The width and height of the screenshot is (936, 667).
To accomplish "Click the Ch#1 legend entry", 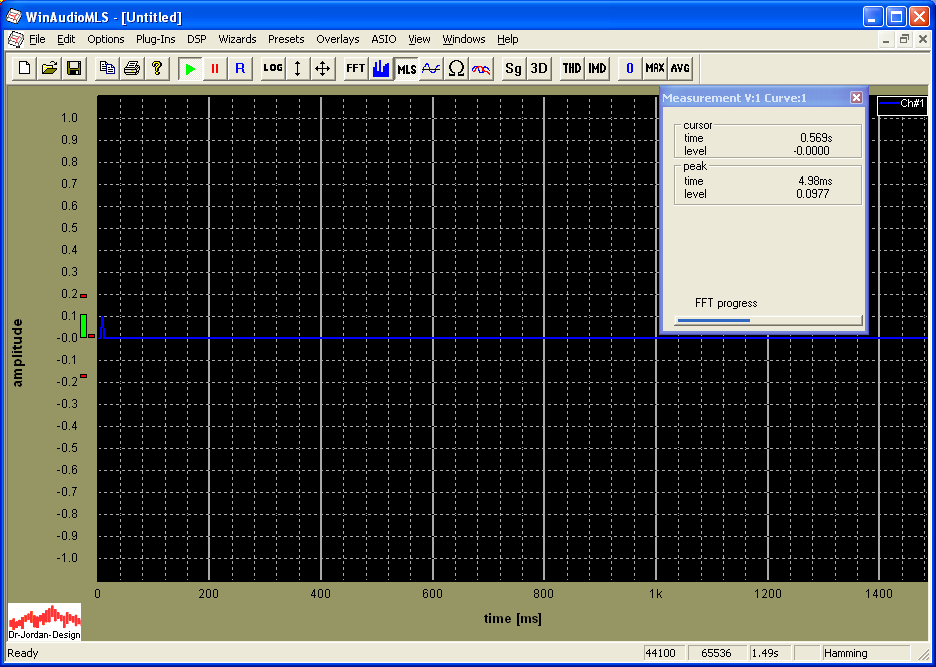I will point(902,104).
